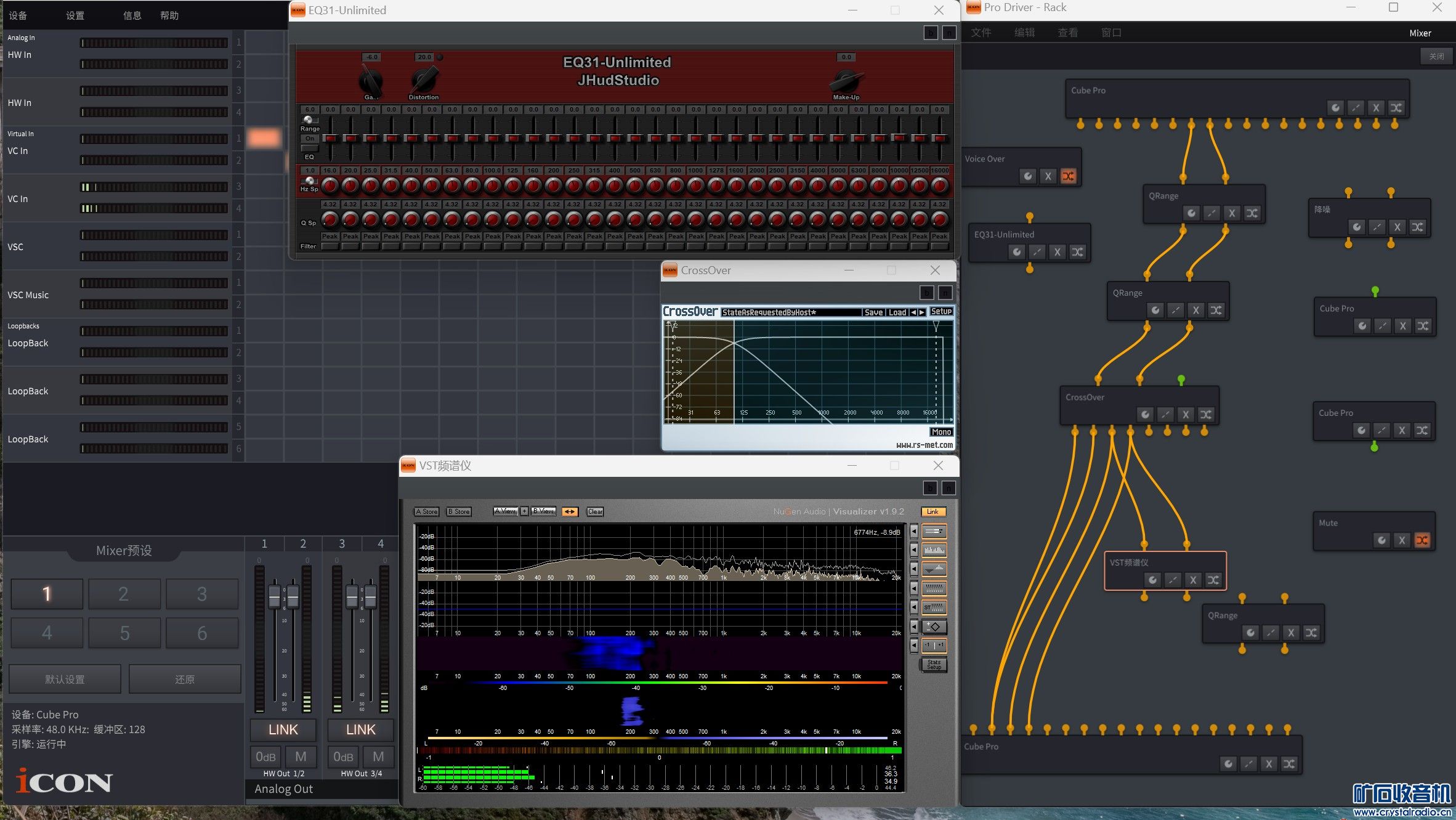Viewport: 1456px width, 820px height.
Task: Open the 设备 menu in the mixer window
Action: 18,15
